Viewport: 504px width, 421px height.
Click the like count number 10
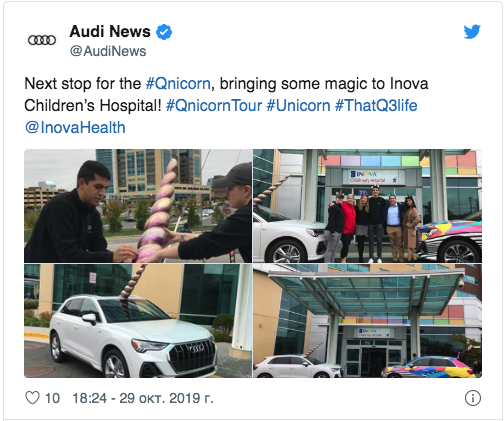52,398
